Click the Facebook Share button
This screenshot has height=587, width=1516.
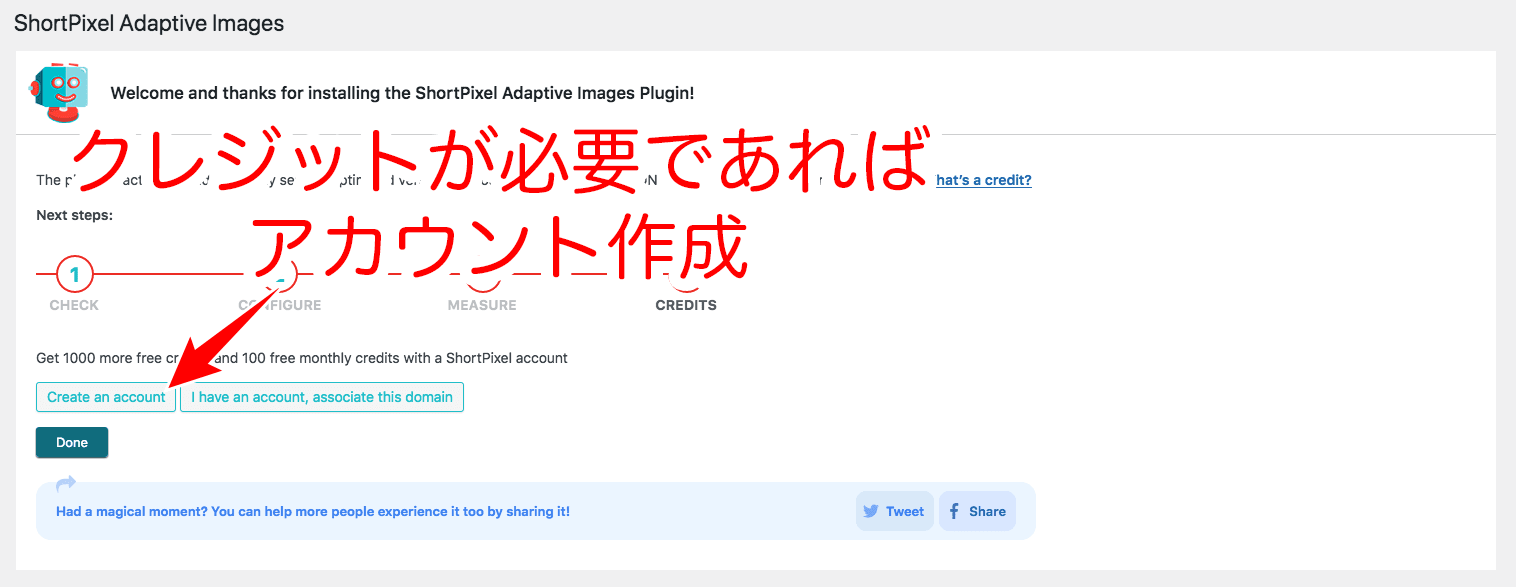tap(977, 511)
